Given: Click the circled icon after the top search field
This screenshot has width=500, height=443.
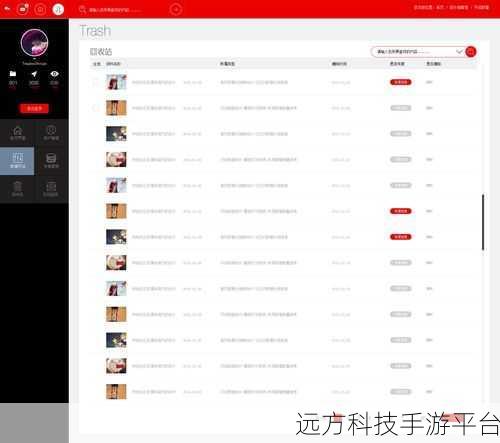Looking at the screenshot, I should coord(176,9).
